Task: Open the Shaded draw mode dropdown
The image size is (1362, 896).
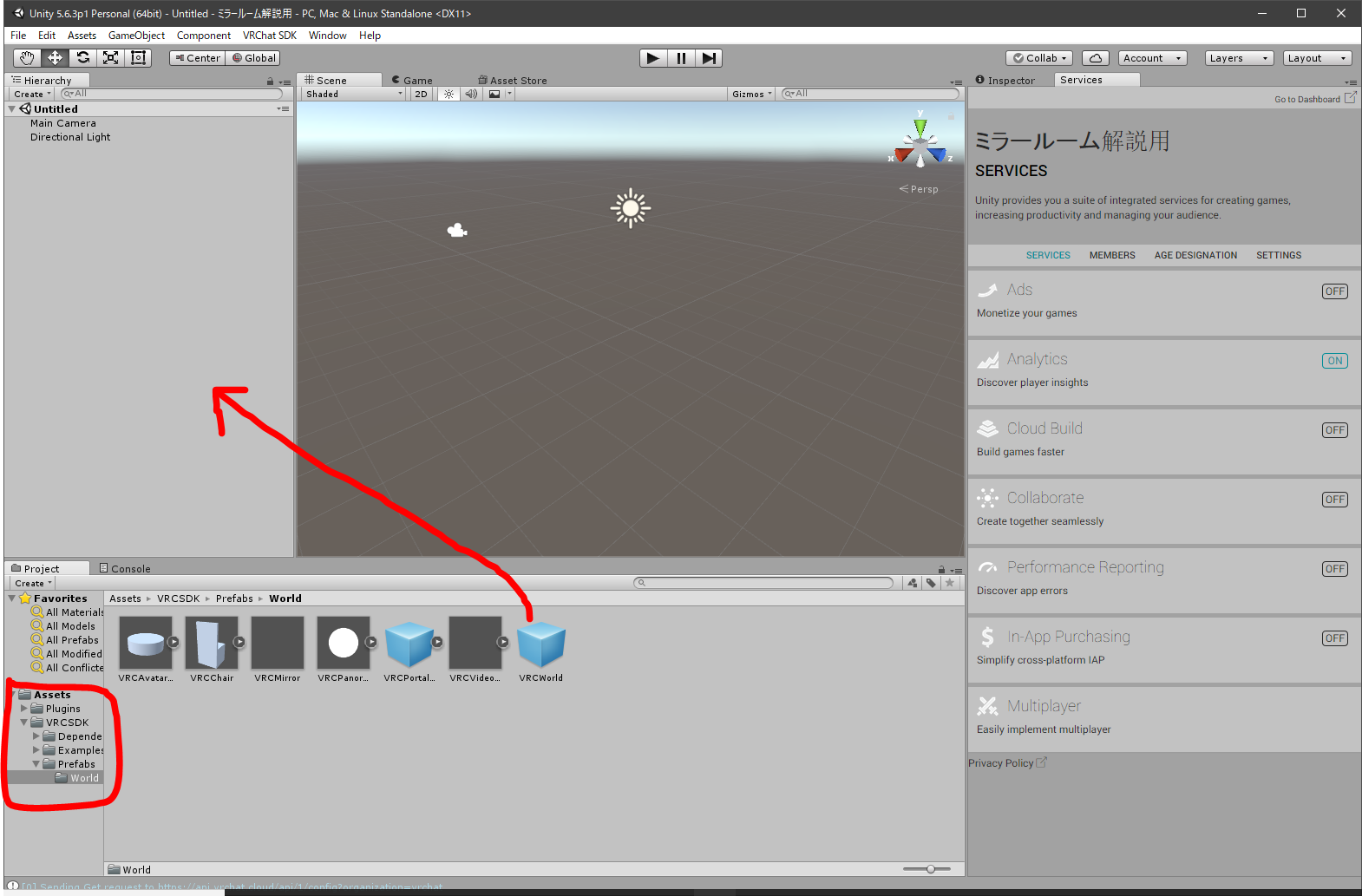Action: (x=354, y=94)
